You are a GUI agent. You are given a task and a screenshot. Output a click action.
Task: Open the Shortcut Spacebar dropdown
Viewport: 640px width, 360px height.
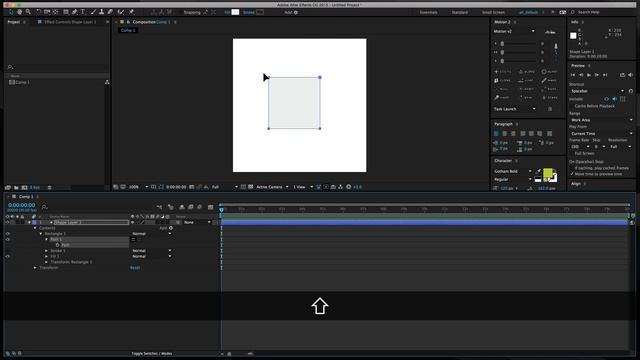pos(598,91)
